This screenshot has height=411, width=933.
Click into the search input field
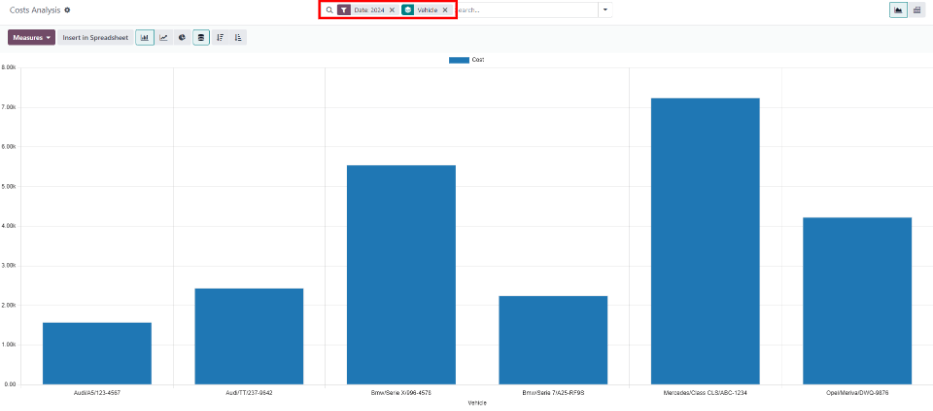coord(525,10)
